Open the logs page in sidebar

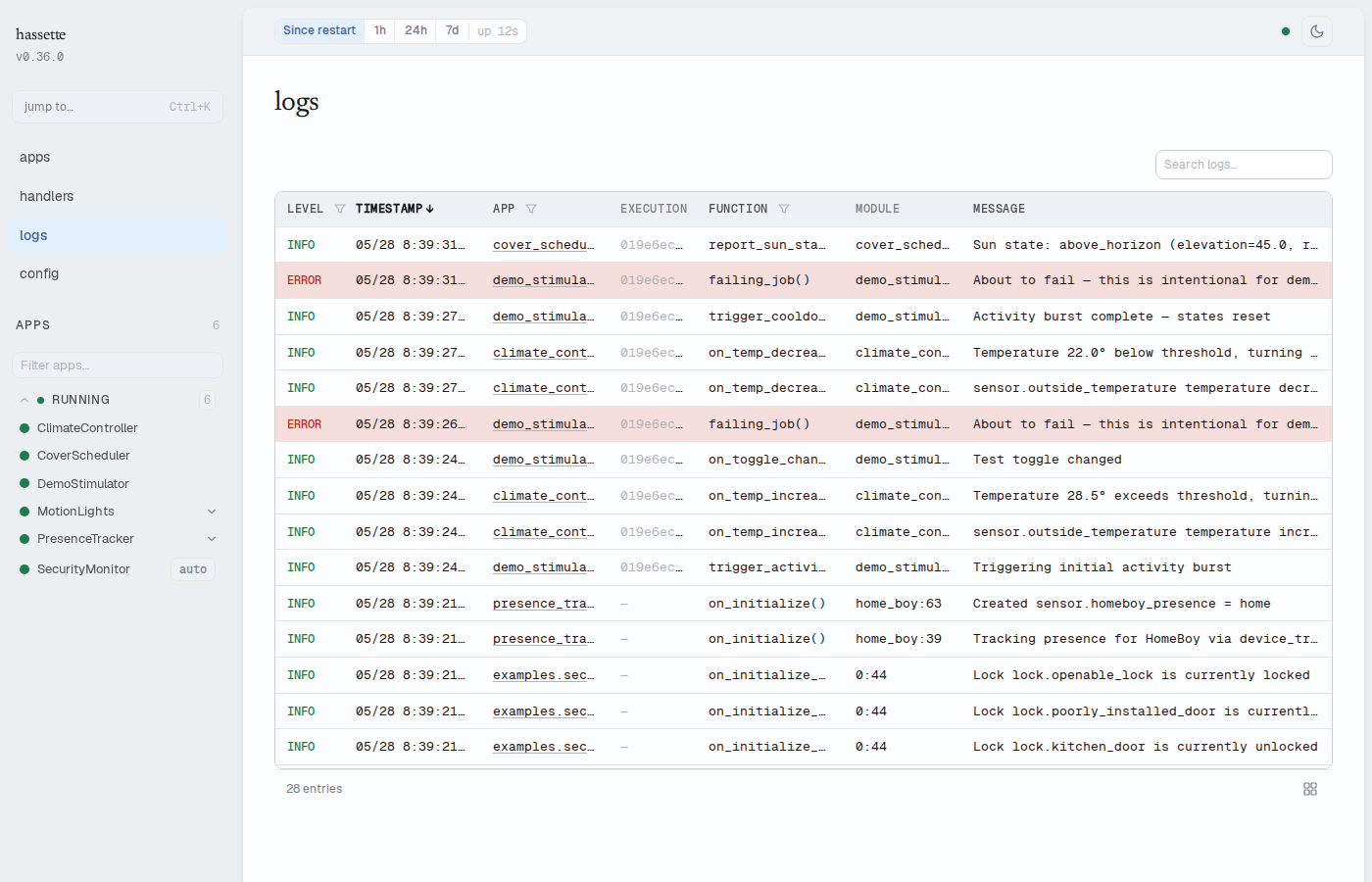click(x=118, y=235)
